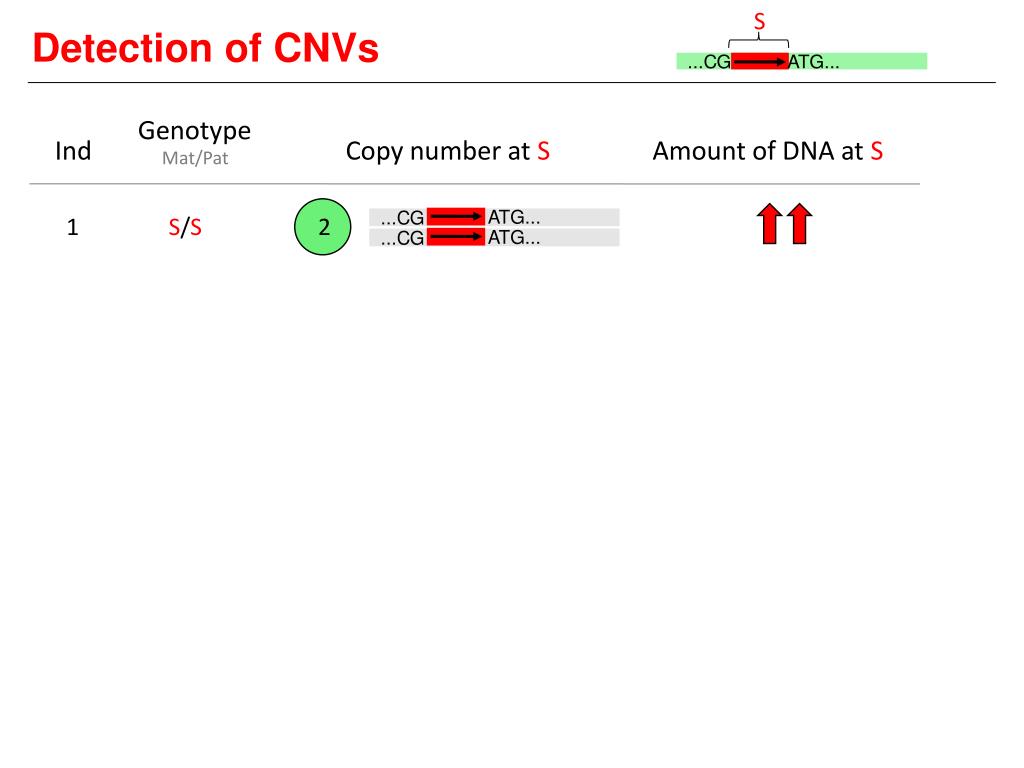Select the red arrow segment in green reference sequence
The width and height of the screenshot is (1024, 768).
[x=760, y=61]
